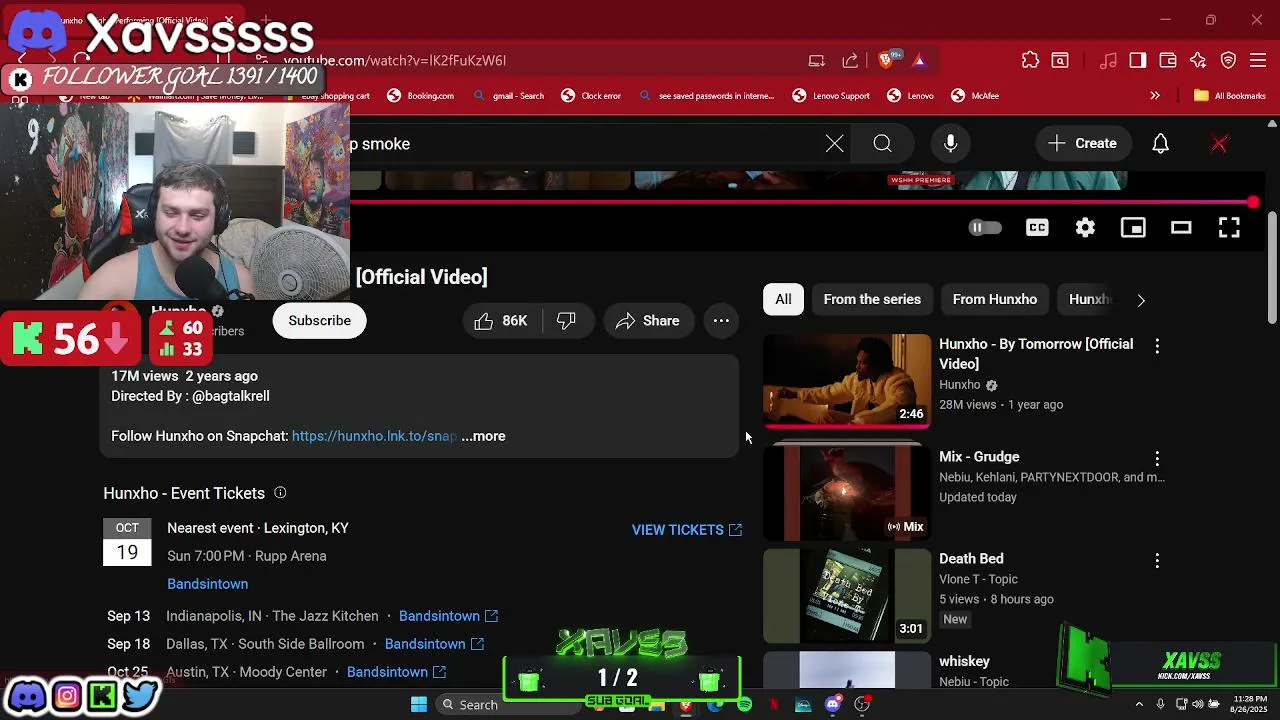Toggle closed captions on the video
This screenshot has width=1280, height=720.
click(x=1037, y=228)
